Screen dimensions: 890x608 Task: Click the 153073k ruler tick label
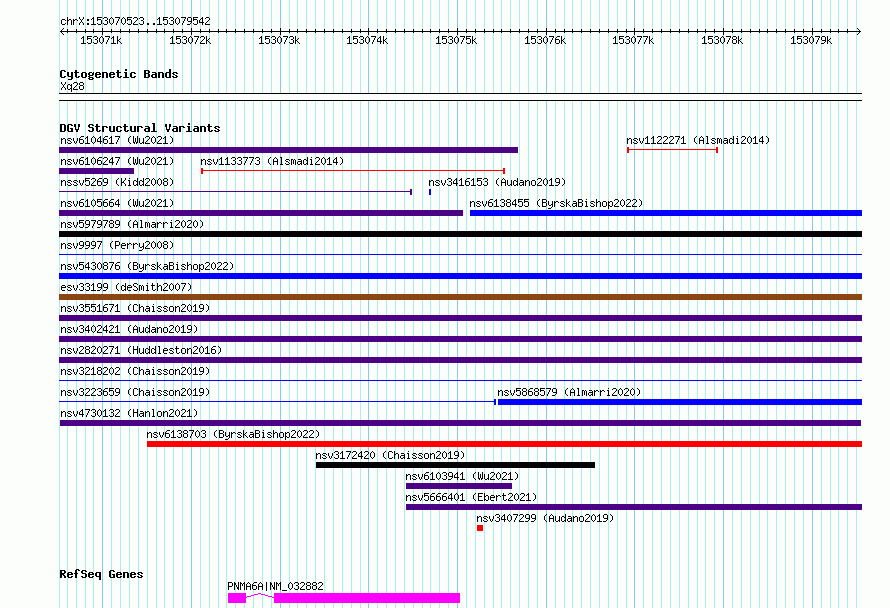point(279,40)
